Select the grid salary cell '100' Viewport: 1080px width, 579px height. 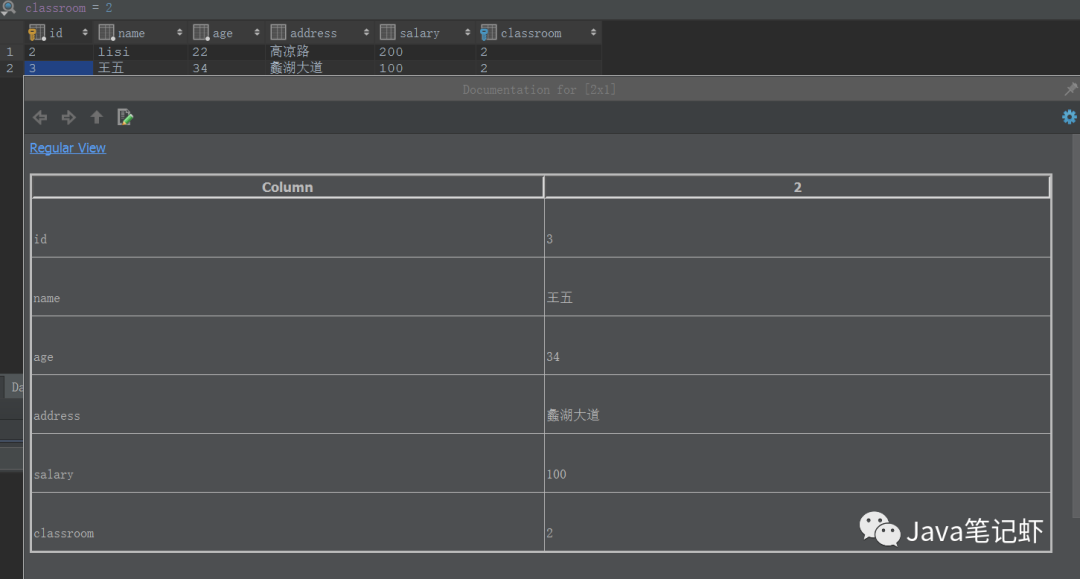click(426, 68)
